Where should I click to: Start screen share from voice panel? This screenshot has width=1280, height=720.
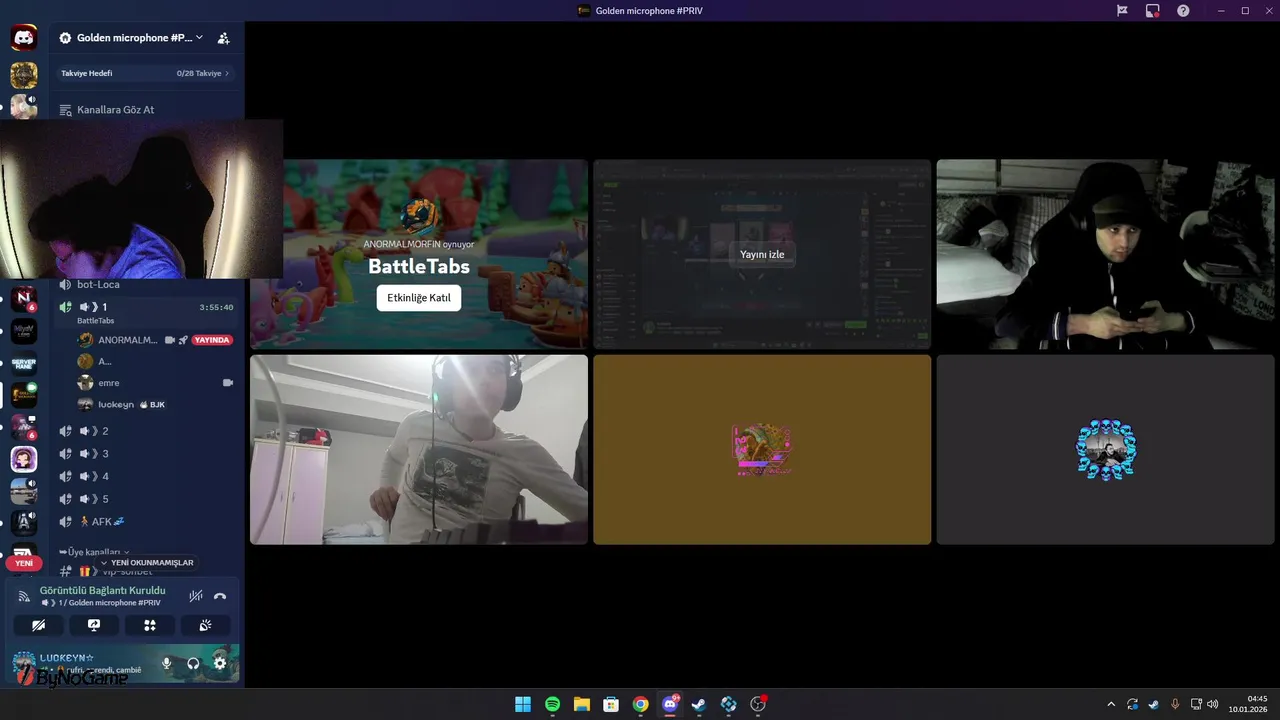tap(94, 625)
